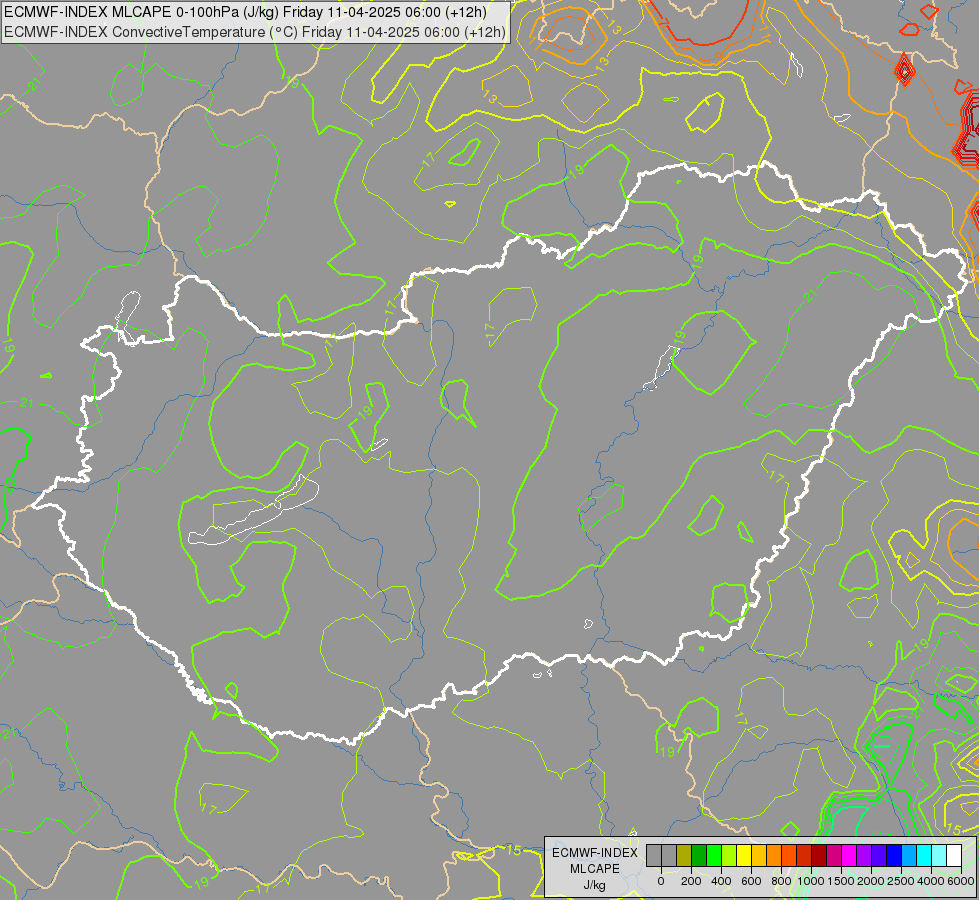Image resolution: width=979 pixels, height=900 pixels.
Task: Click the pale cyan swatch right of the 4000 tick
Action: 940,856
